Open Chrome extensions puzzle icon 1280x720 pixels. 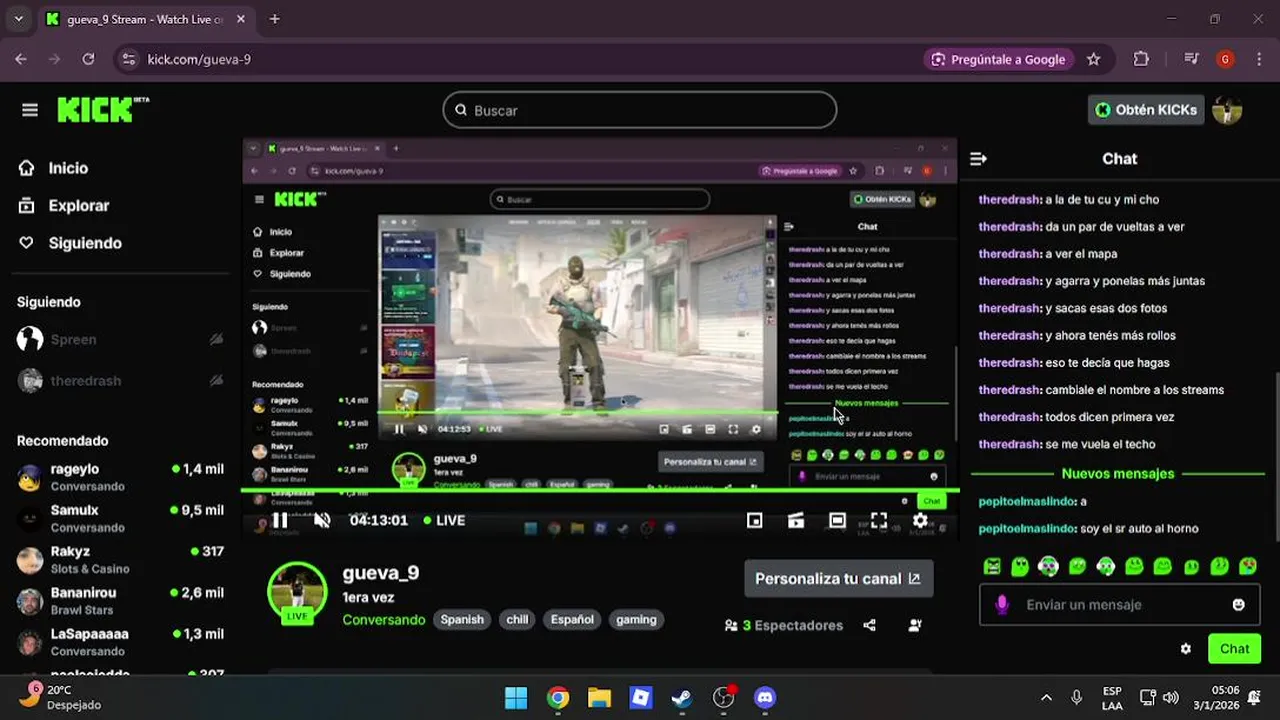[1141, 59]
